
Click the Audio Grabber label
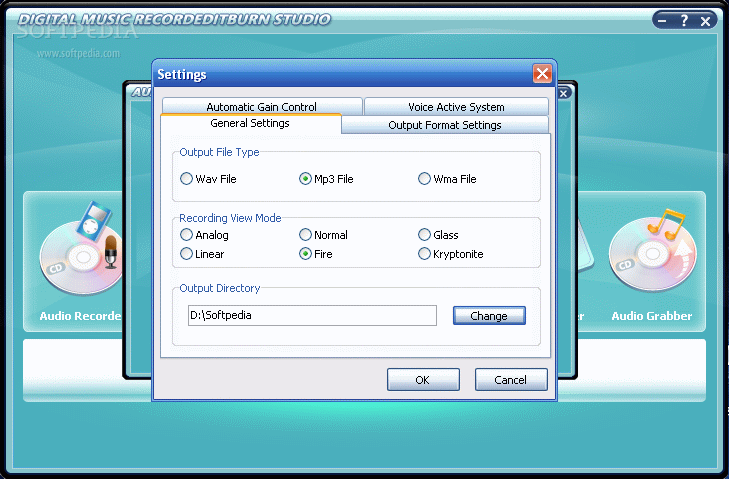[652, 316]
